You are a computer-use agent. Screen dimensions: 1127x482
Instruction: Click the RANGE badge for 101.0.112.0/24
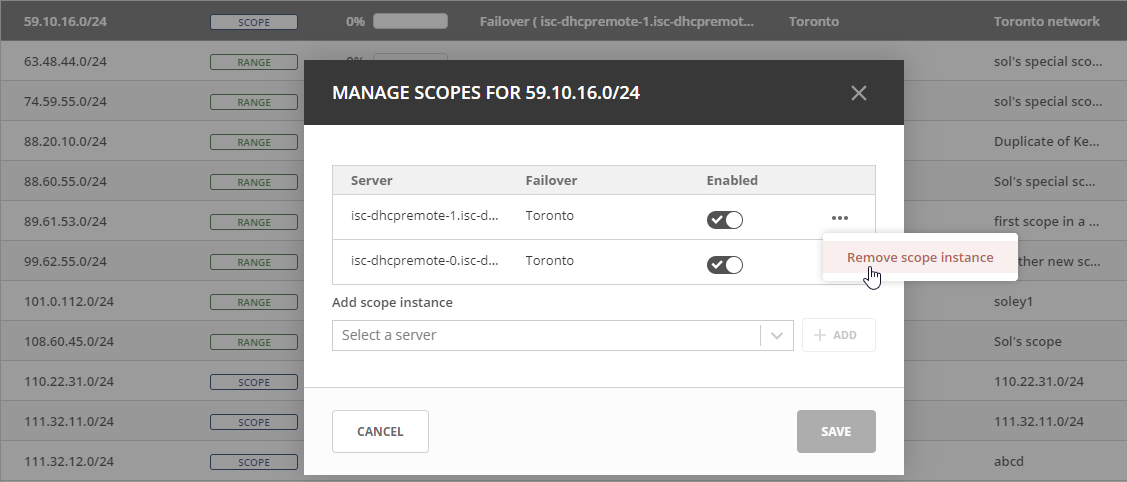click(x=254, y=302)
